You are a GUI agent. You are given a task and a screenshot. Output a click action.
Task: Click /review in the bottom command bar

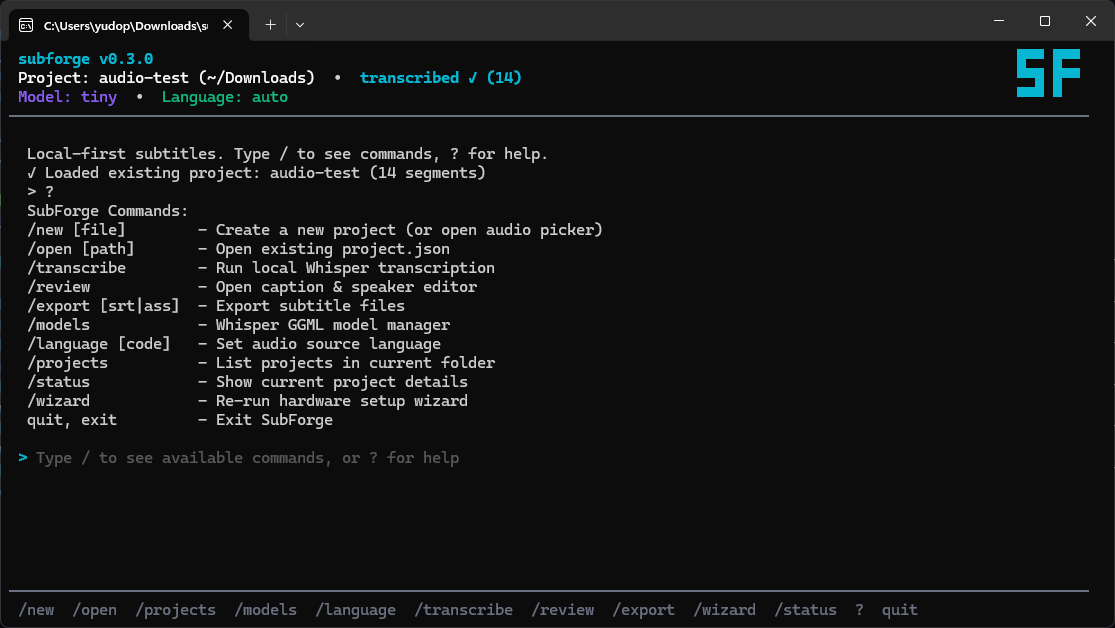[x=562, y=610]
